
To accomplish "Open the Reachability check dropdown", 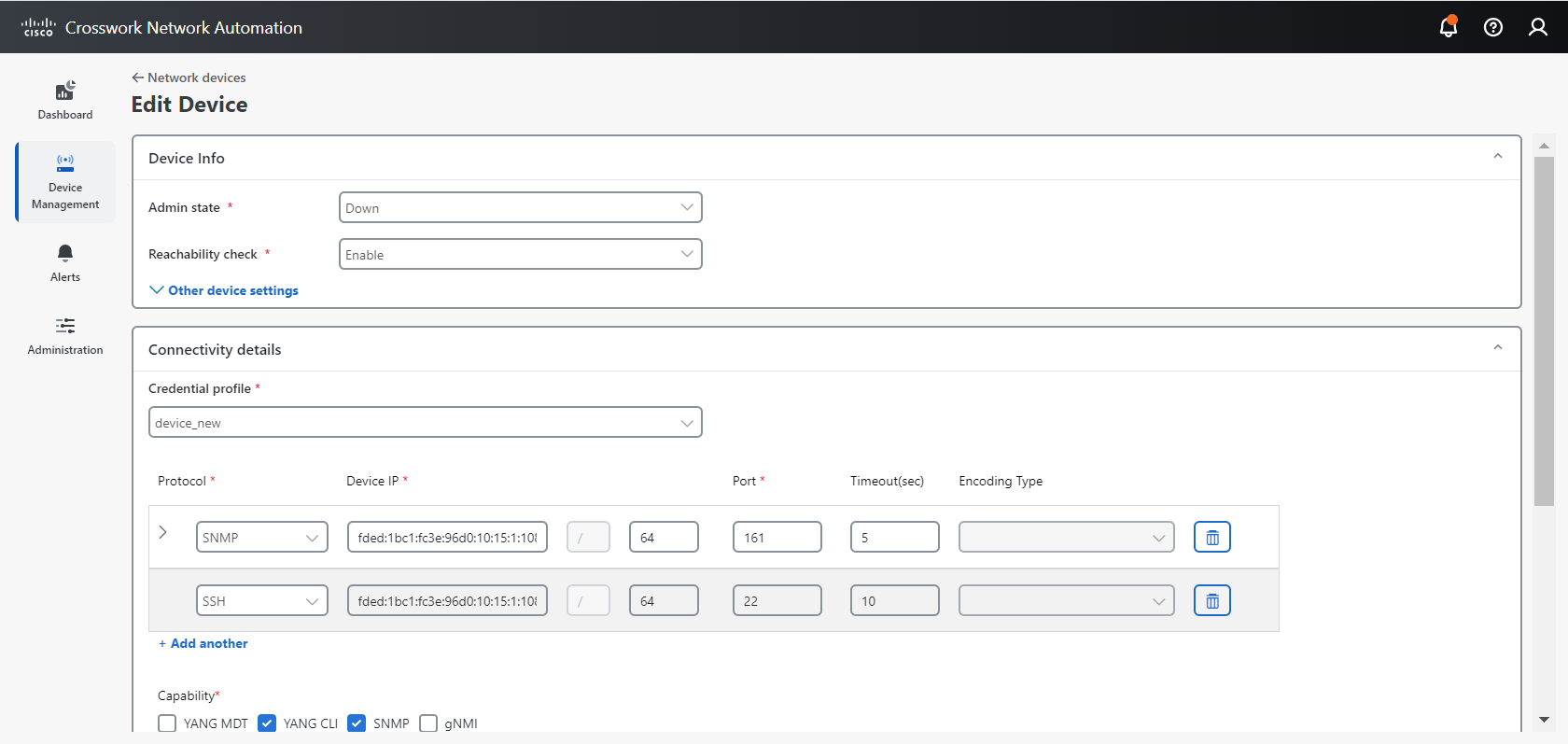I will [x=520, y=254].
